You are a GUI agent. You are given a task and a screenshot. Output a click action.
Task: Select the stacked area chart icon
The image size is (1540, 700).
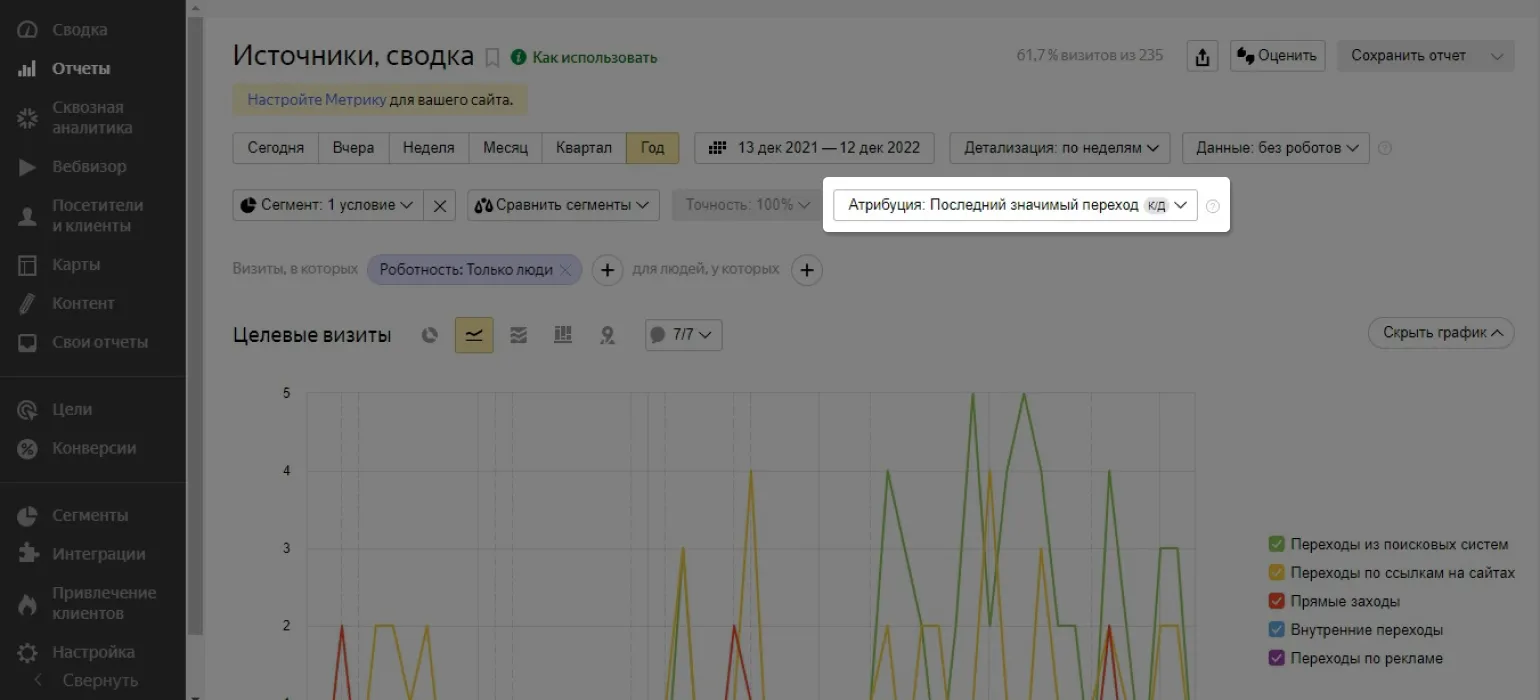tap(518, 335)
